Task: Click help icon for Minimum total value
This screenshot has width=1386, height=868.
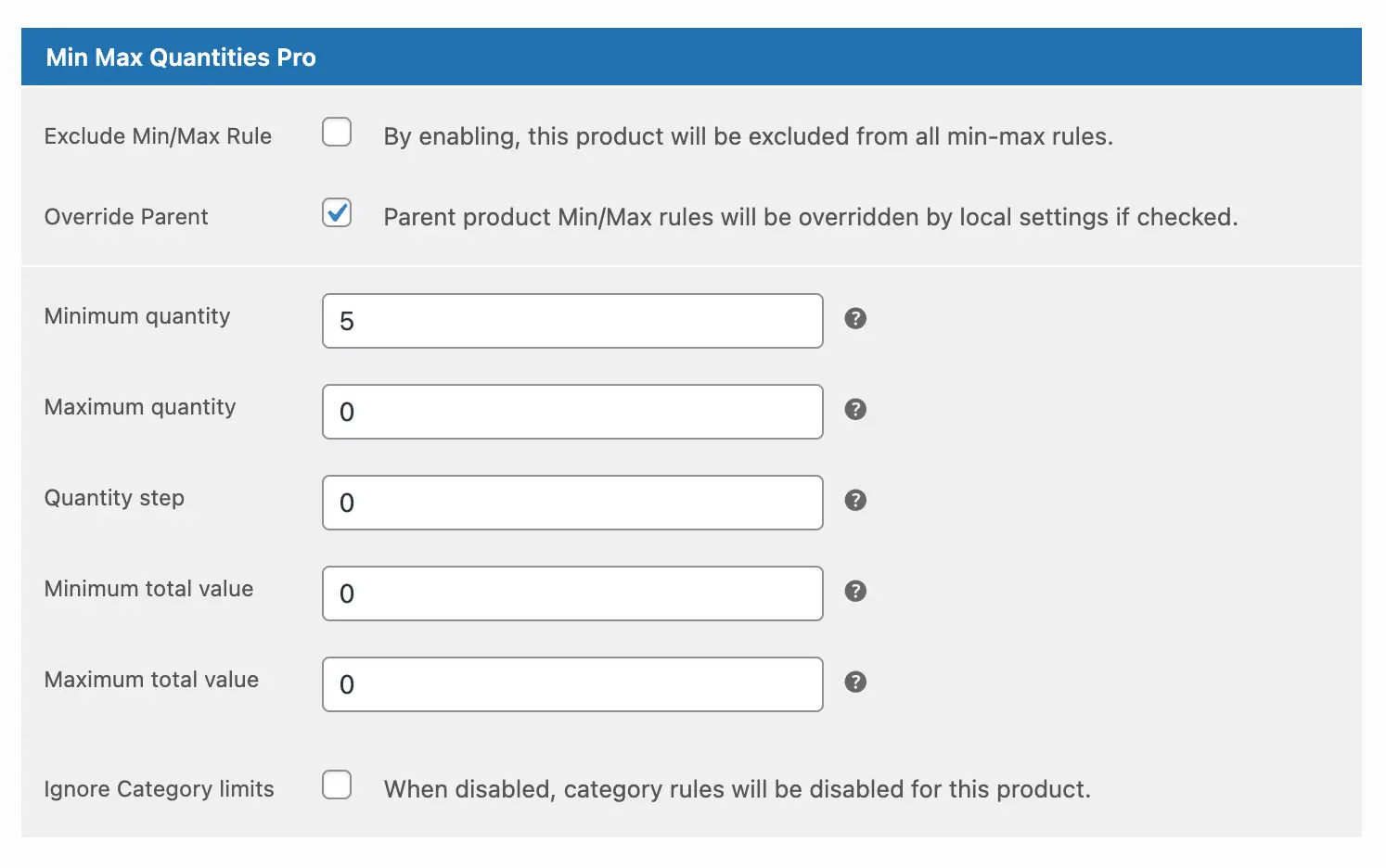Action: click(x=855, y=592)
